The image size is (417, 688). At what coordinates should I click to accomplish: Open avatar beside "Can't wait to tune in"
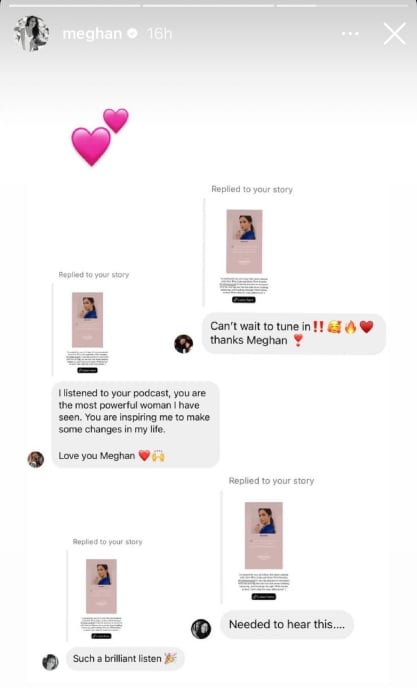[x=183, y=344]
